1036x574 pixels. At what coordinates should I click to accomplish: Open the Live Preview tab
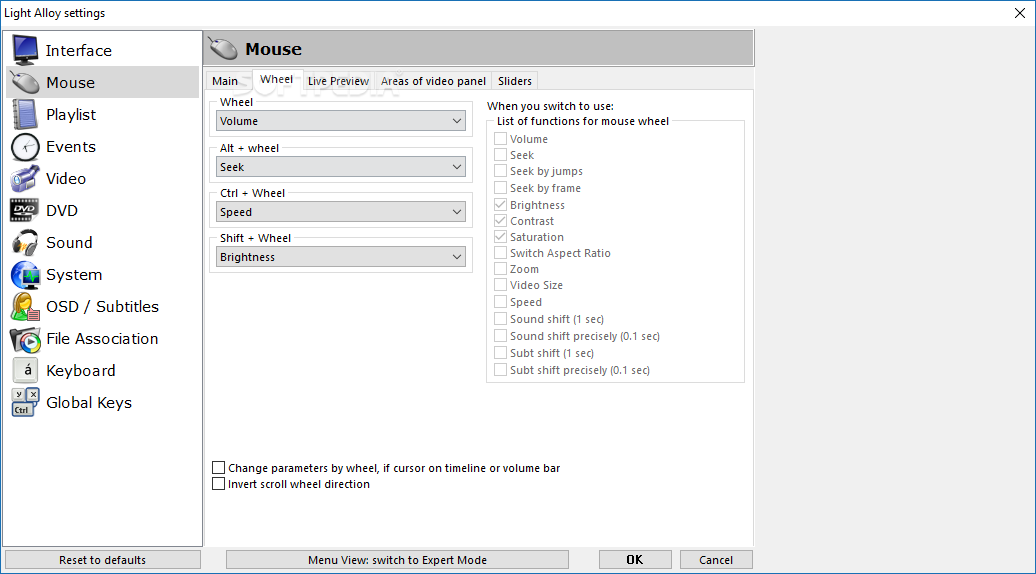coord(338,81)
